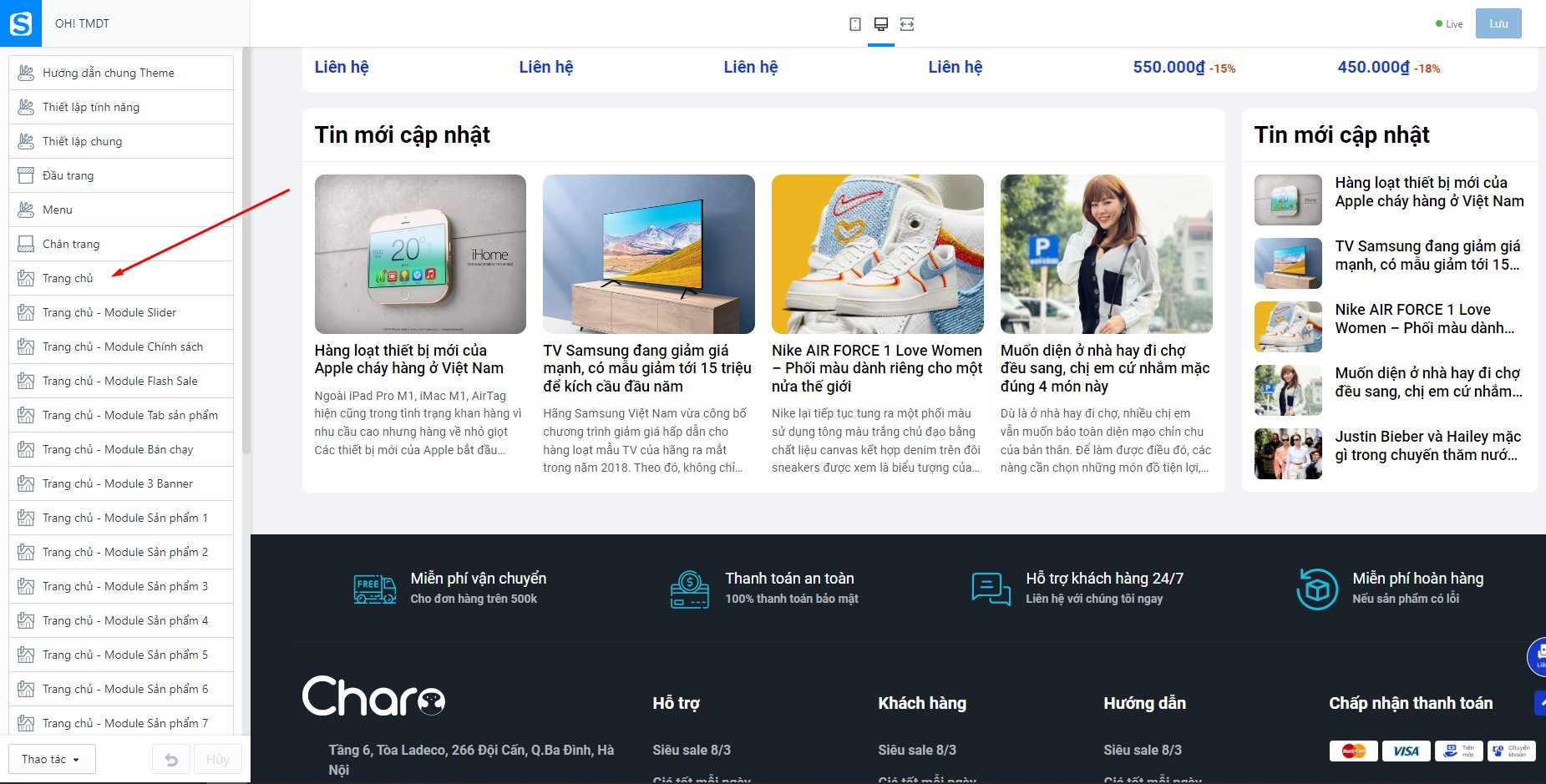Click the 550.000₫ product price
Image resolution: width=1546 pixels, height=784 pixels.
[1168, 67]
